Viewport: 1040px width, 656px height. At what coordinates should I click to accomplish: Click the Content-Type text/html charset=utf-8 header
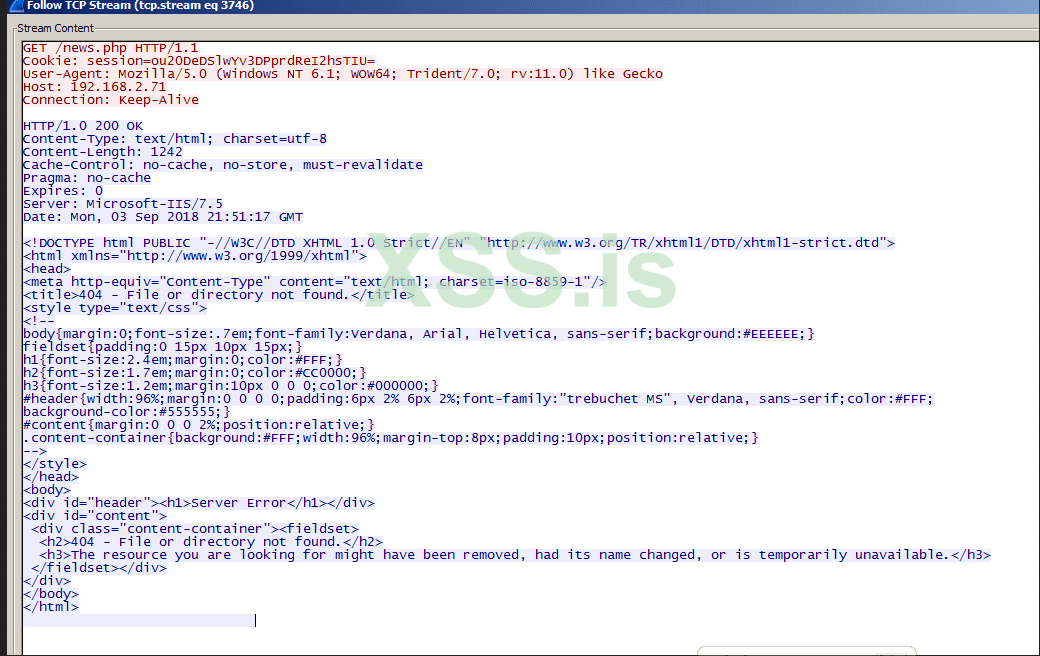[x=174, y=139]
